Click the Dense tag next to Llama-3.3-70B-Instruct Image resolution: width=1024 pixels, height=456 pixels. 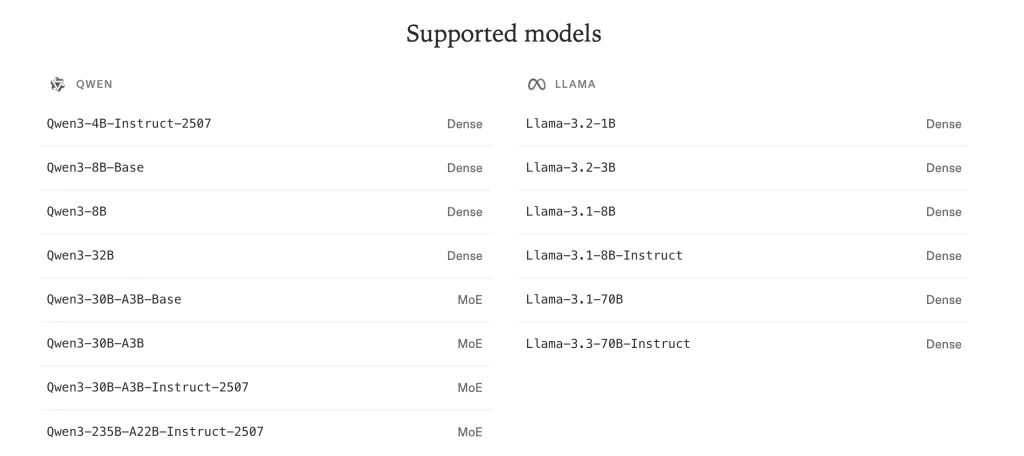pos(943,344)
